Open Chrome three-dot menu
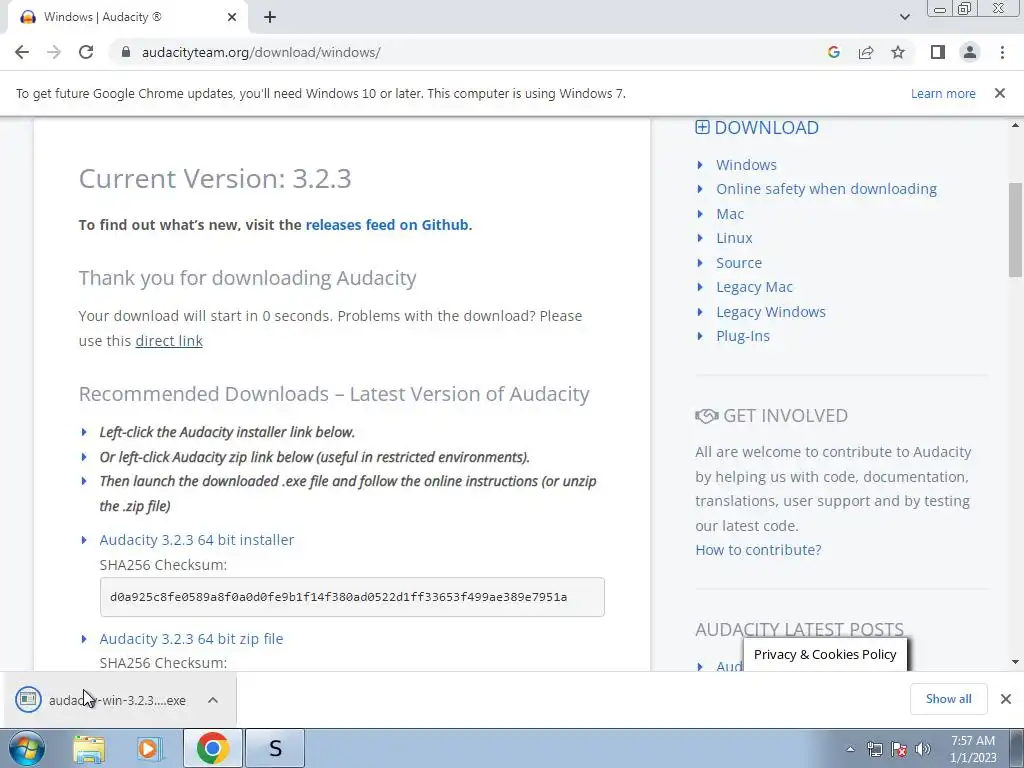This screenshot has width=1024, height=768. pyautogui.click(x=1002, y=52)
